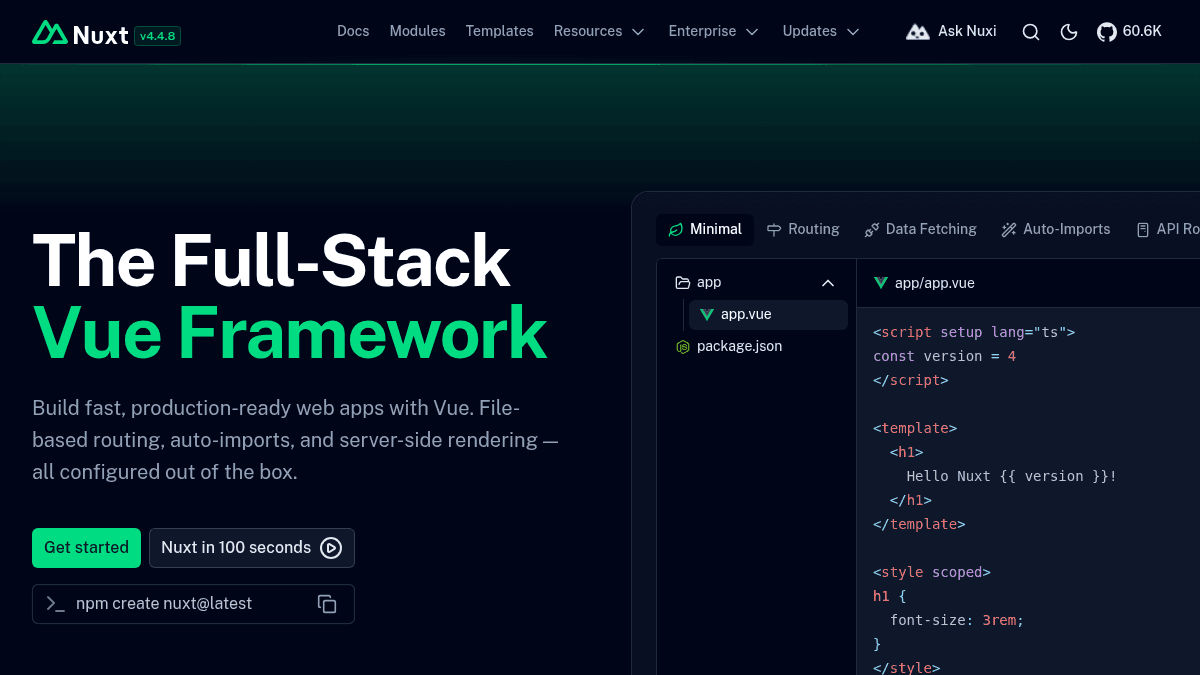Open the GitHub 60.6K stars link
Image resolution: width=1200 pixels, height=675 pixels.
tap(1129, 32)
